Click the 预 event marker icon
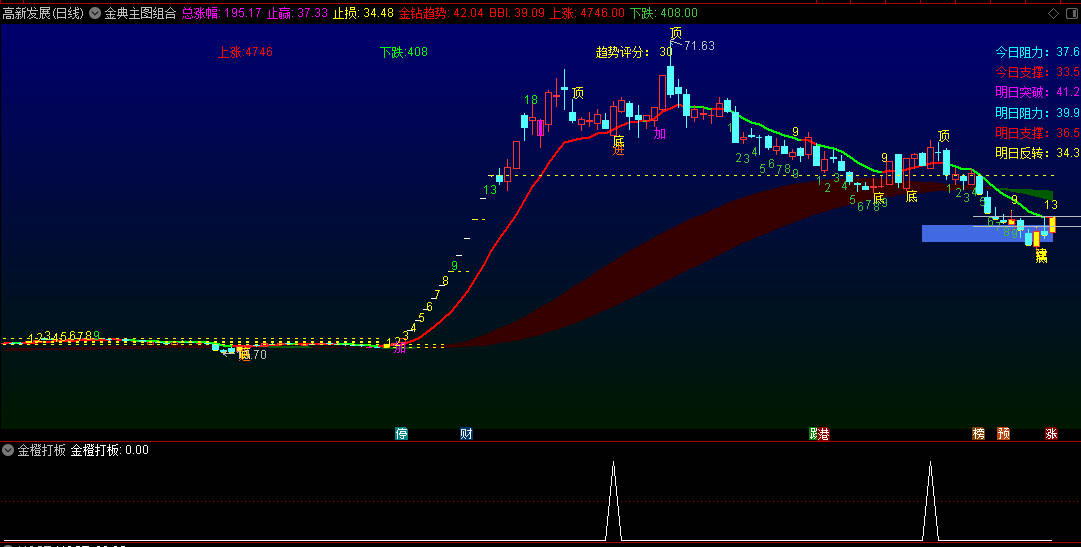Screen dimensions: 1081x547 click(x=1003, y=433)
